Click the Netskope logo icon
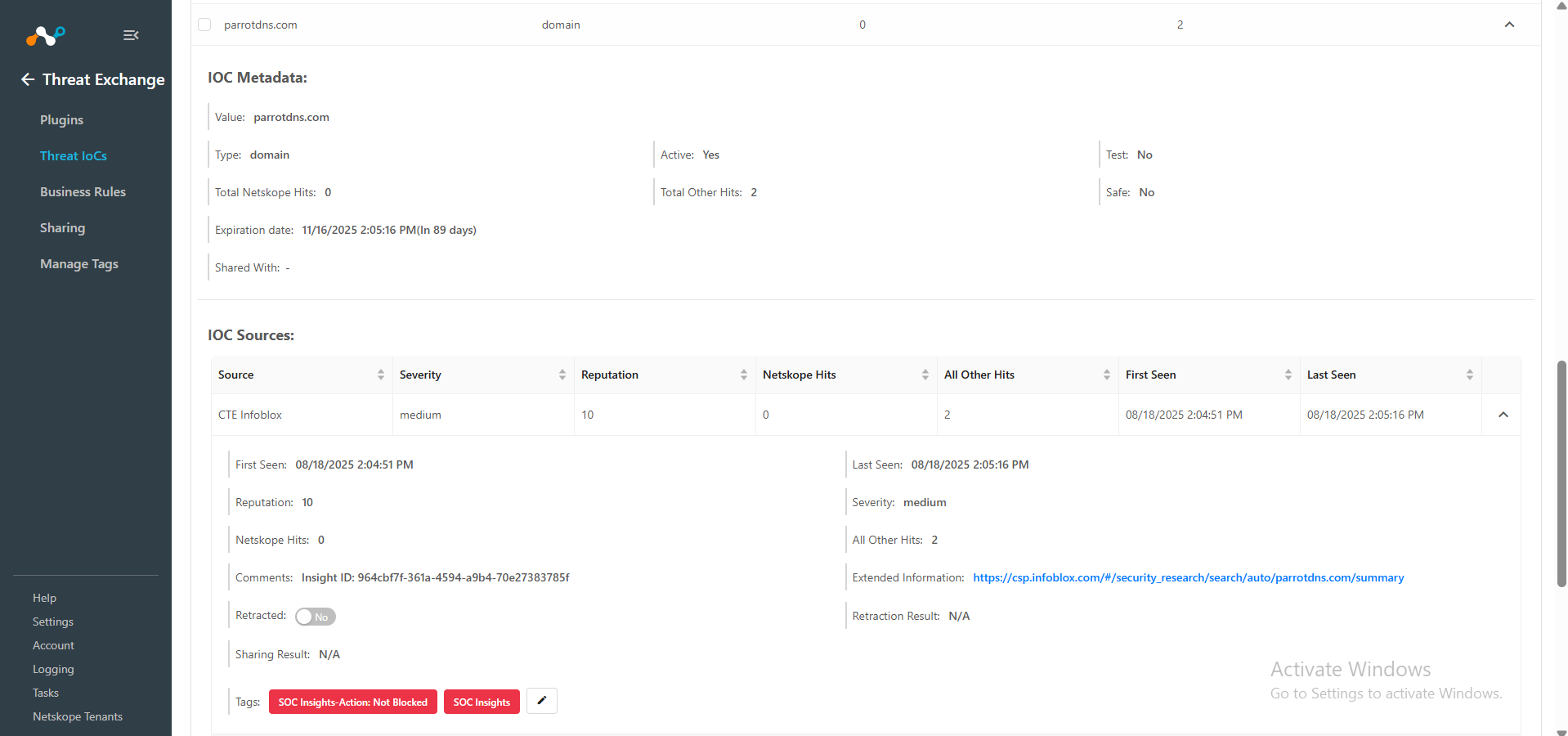This screenshot has width=1568, height=736. 45,35
